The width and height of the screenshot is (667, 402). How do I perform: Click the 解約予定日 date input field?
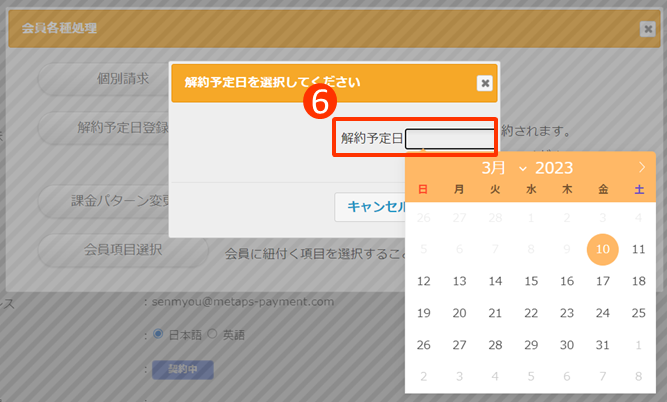(448, 138)
